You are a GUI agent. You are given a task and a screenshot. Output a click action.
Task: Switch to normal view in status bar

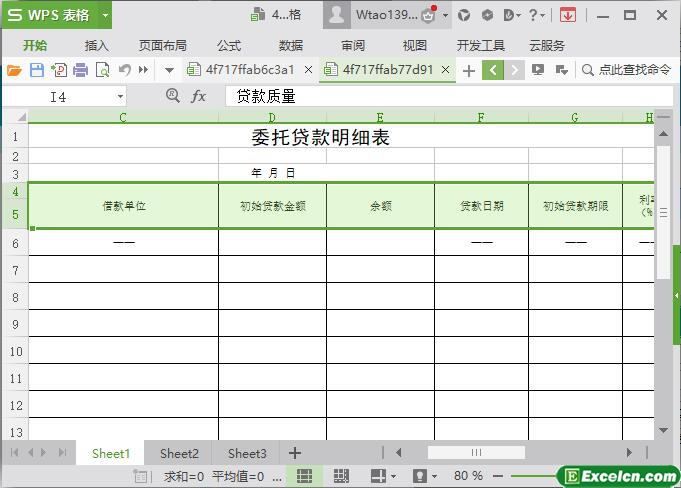coord(305,476)
